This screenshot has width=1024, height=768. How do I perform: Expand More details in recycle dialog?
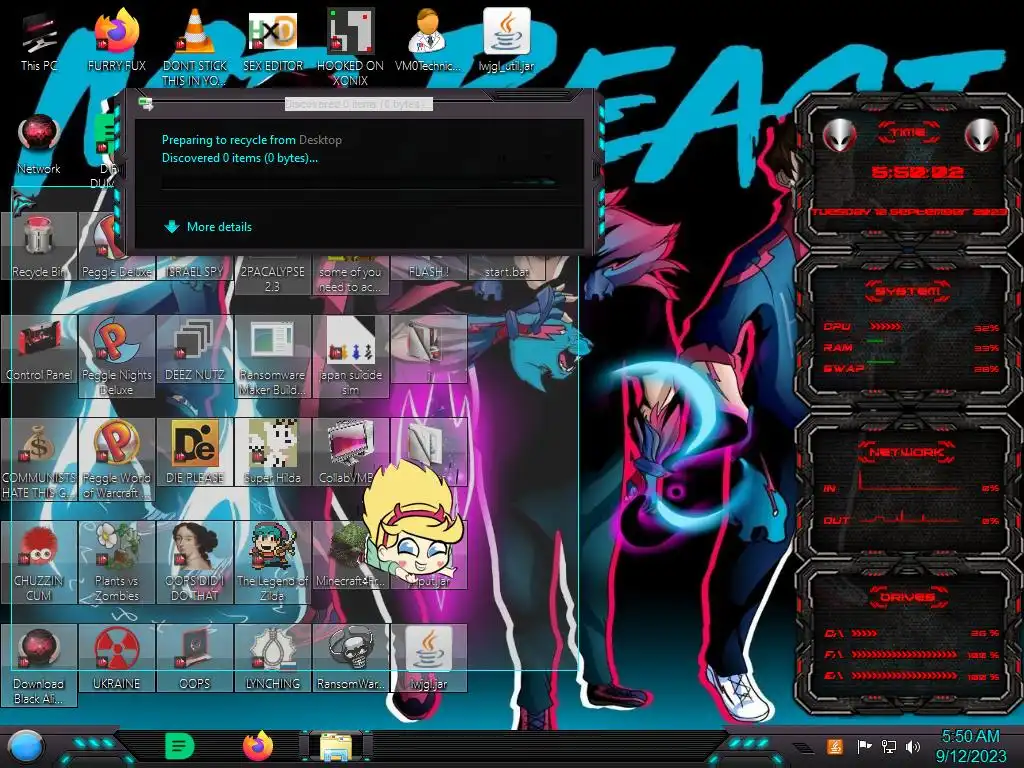click(x=208, y=227)
